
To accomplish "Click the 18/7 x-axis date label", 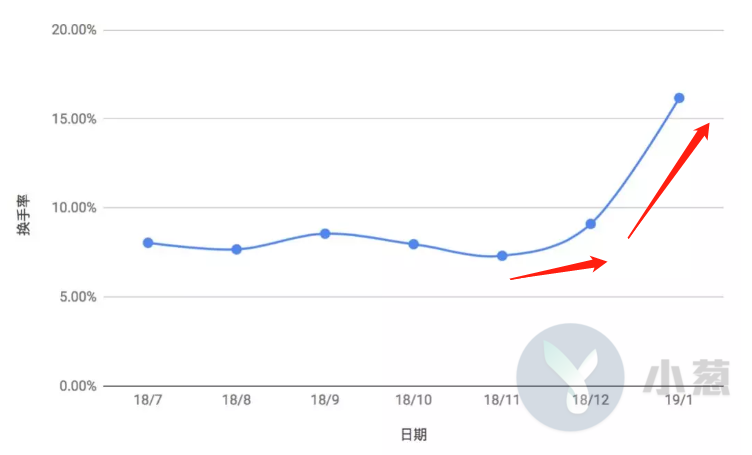I will pos(148,400).
